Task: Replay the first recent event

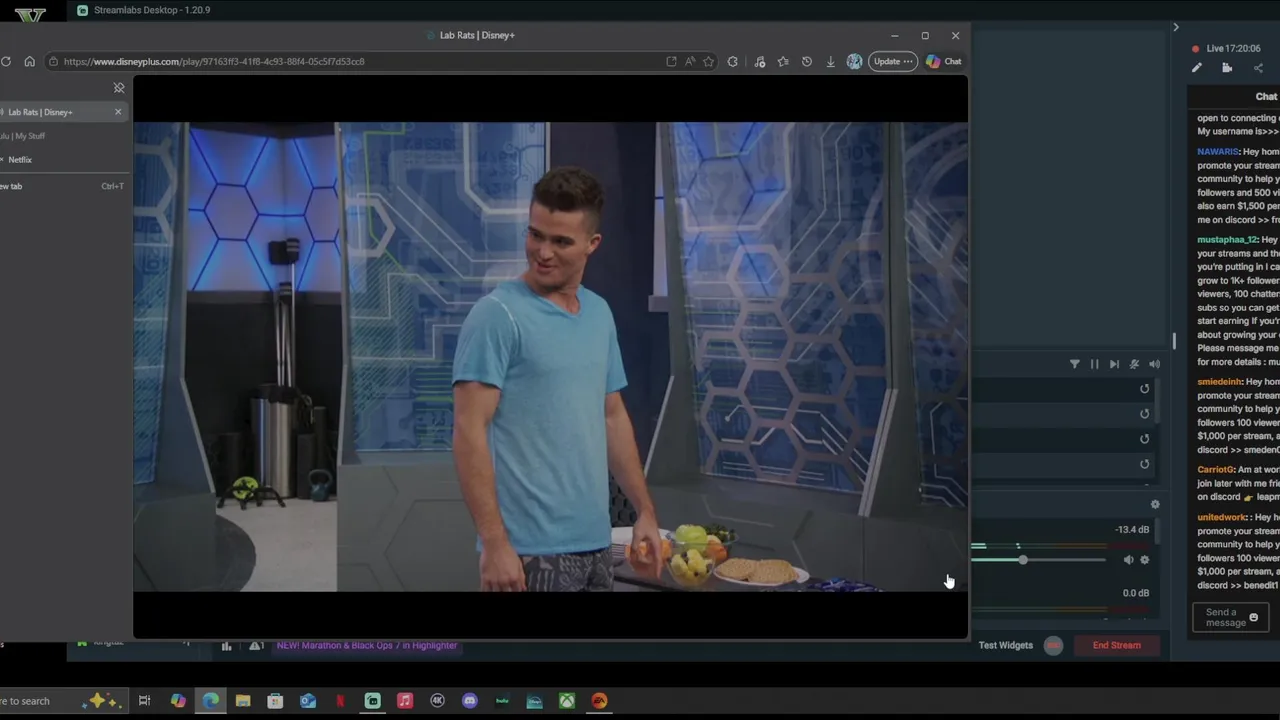Action: coord(1145,389)
